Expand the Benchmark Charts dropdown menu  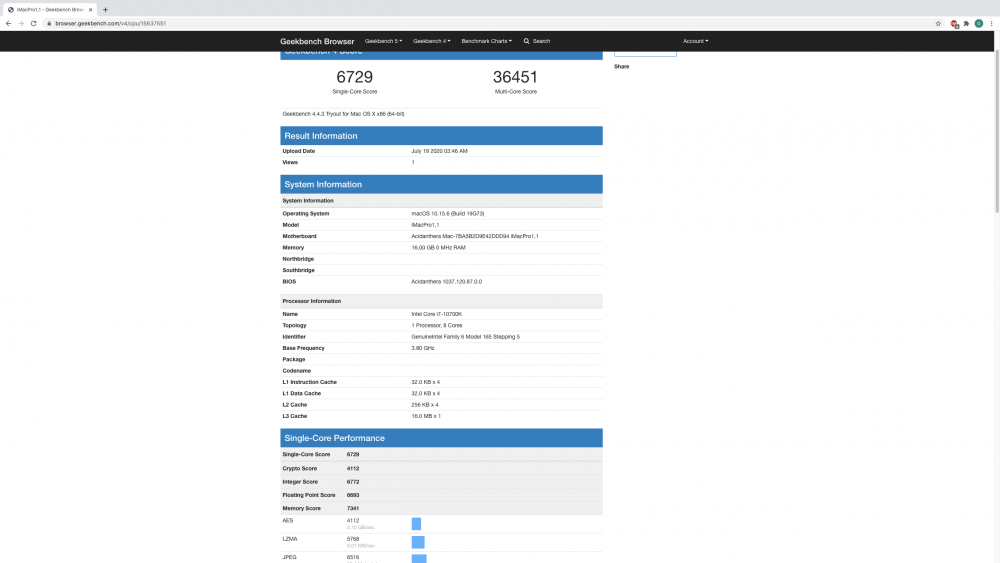(x=487, y=41)
